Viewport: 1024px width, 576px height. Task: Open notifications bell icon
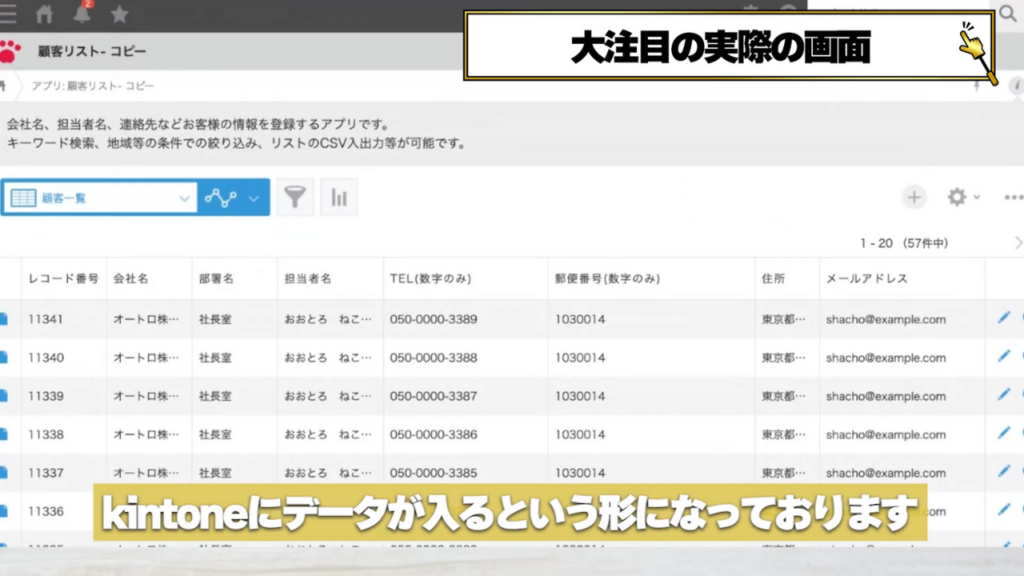point(82,13)
